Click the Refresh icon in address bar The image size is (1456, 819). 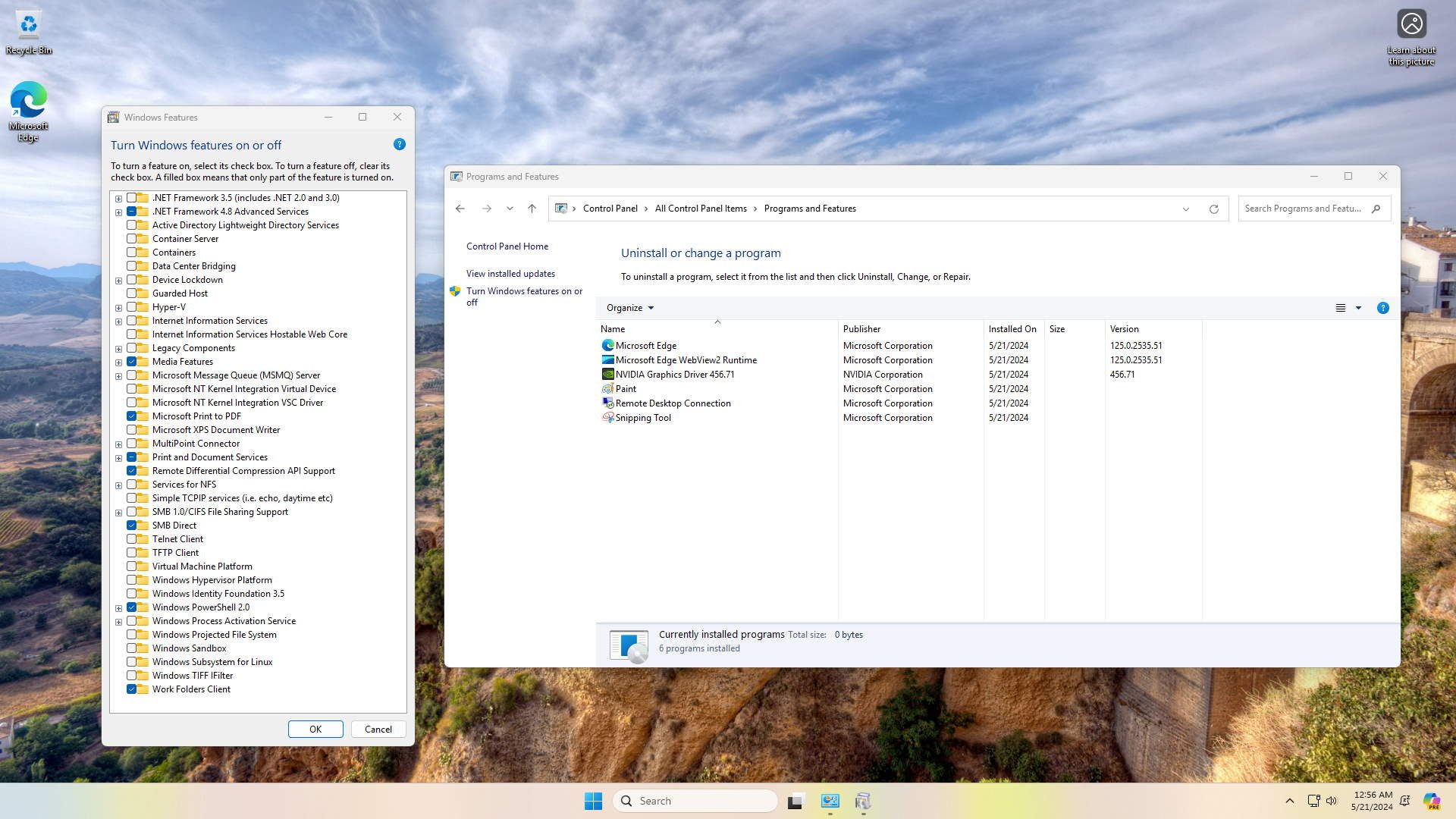click(1213, 209)
